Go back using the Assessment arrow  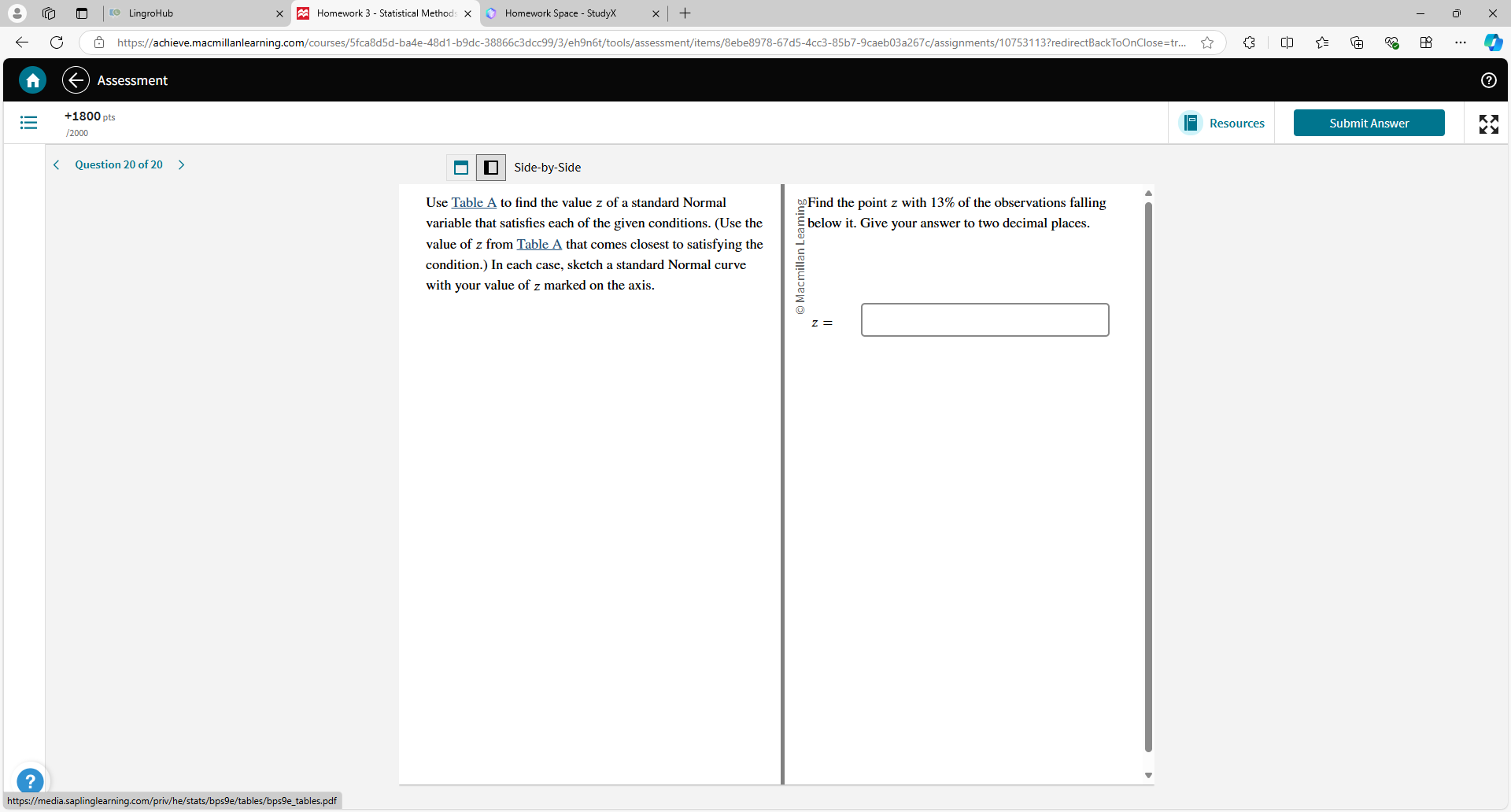76,80
